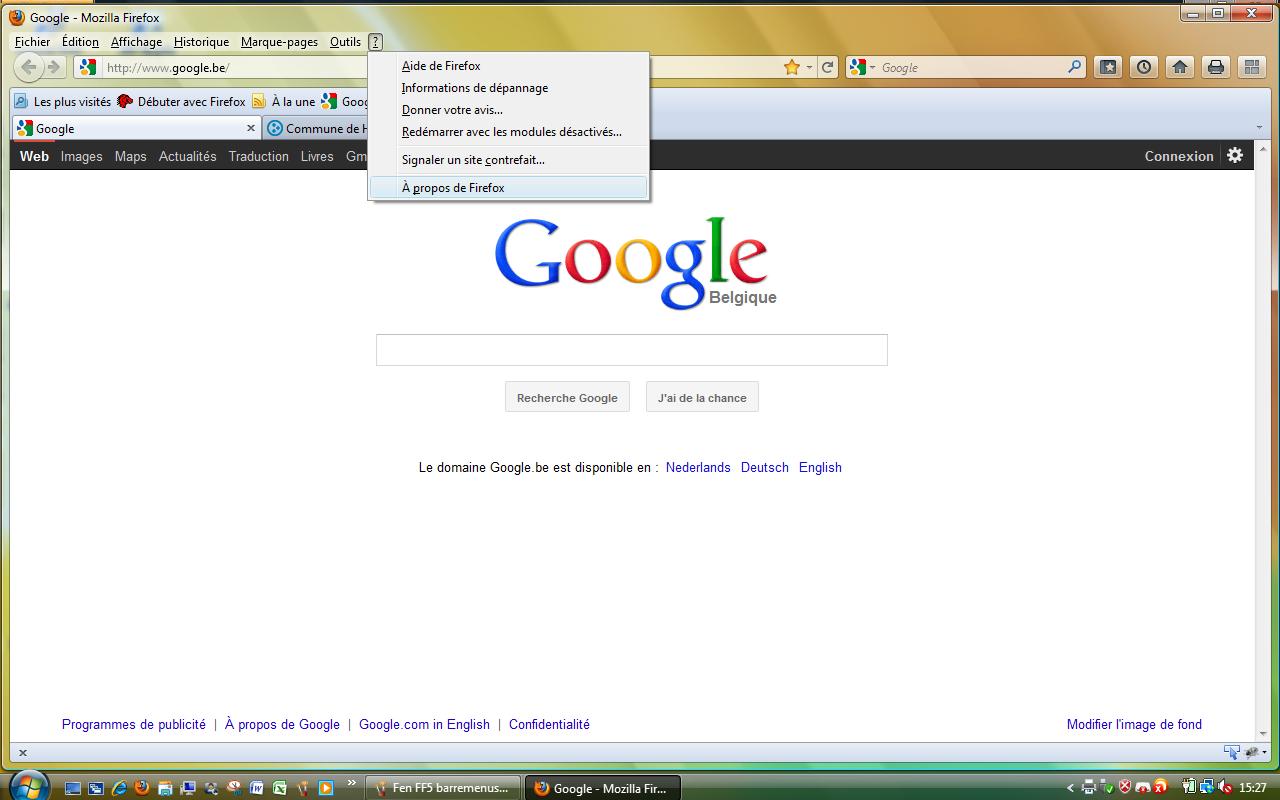Image resolution: width=1280 pixels, height=800 pixels.
Task: Click the Home toolbar icon
Action: click(x=1180, y=67)
